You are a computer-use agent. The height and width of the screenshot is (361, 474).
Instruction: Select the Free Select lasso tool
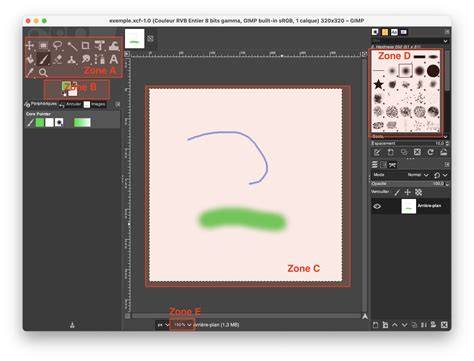point(58,45)
